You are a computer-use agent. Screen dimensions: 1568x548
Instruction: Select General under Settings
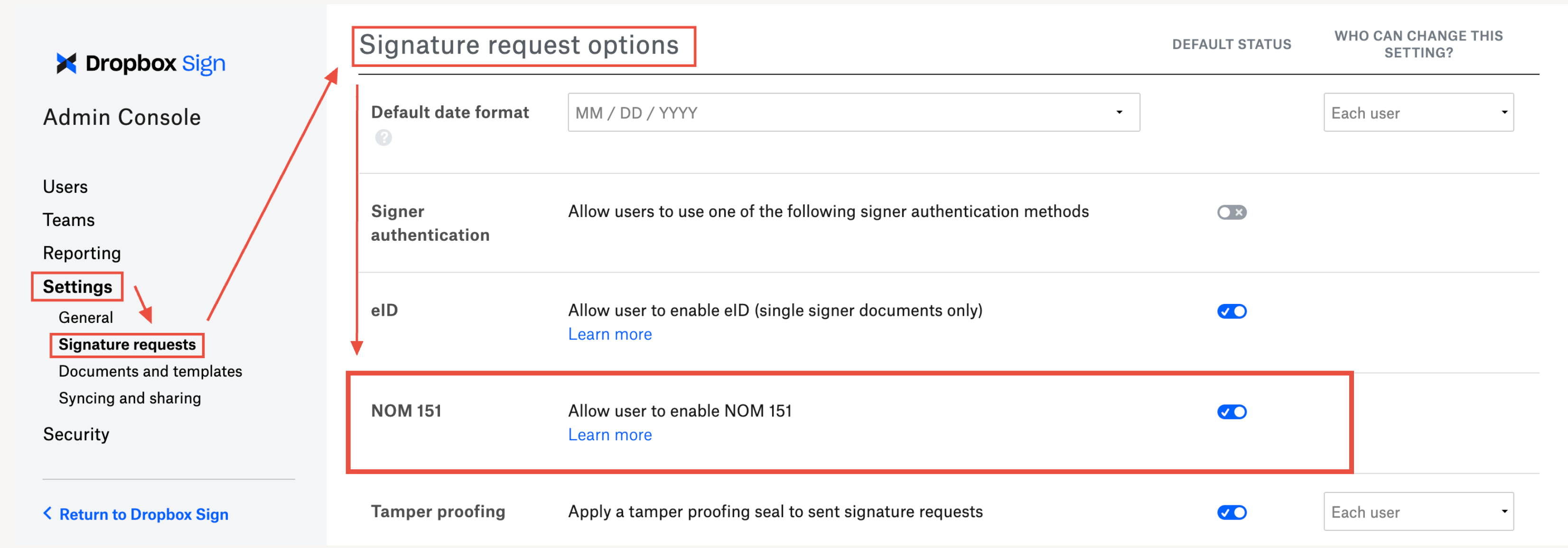86,317
